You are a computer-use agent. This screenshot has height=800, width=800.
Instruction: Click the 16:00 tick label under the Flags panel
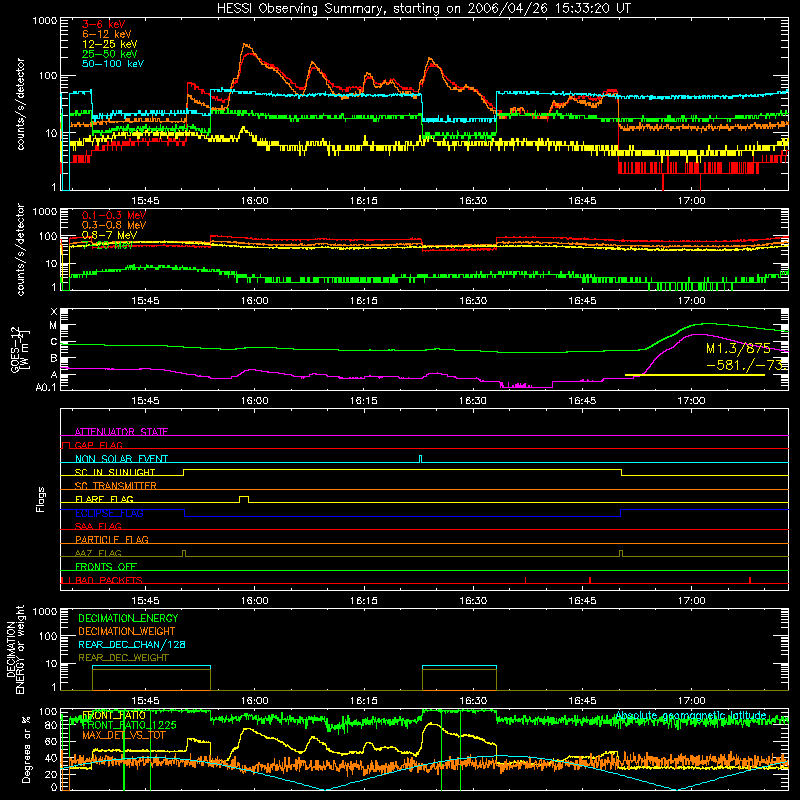[x=254, y=600]
